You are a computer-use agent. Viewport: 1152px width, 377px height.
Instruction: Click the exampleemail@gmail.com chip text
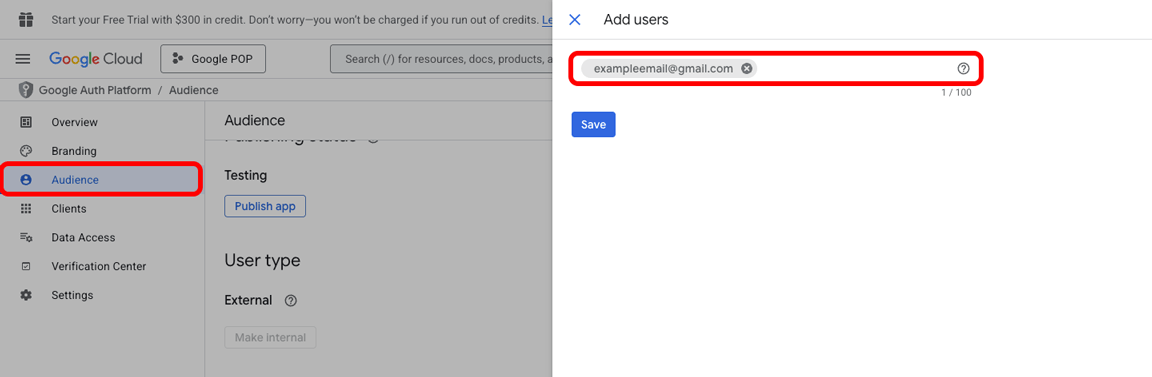click(x=663, y=68)
